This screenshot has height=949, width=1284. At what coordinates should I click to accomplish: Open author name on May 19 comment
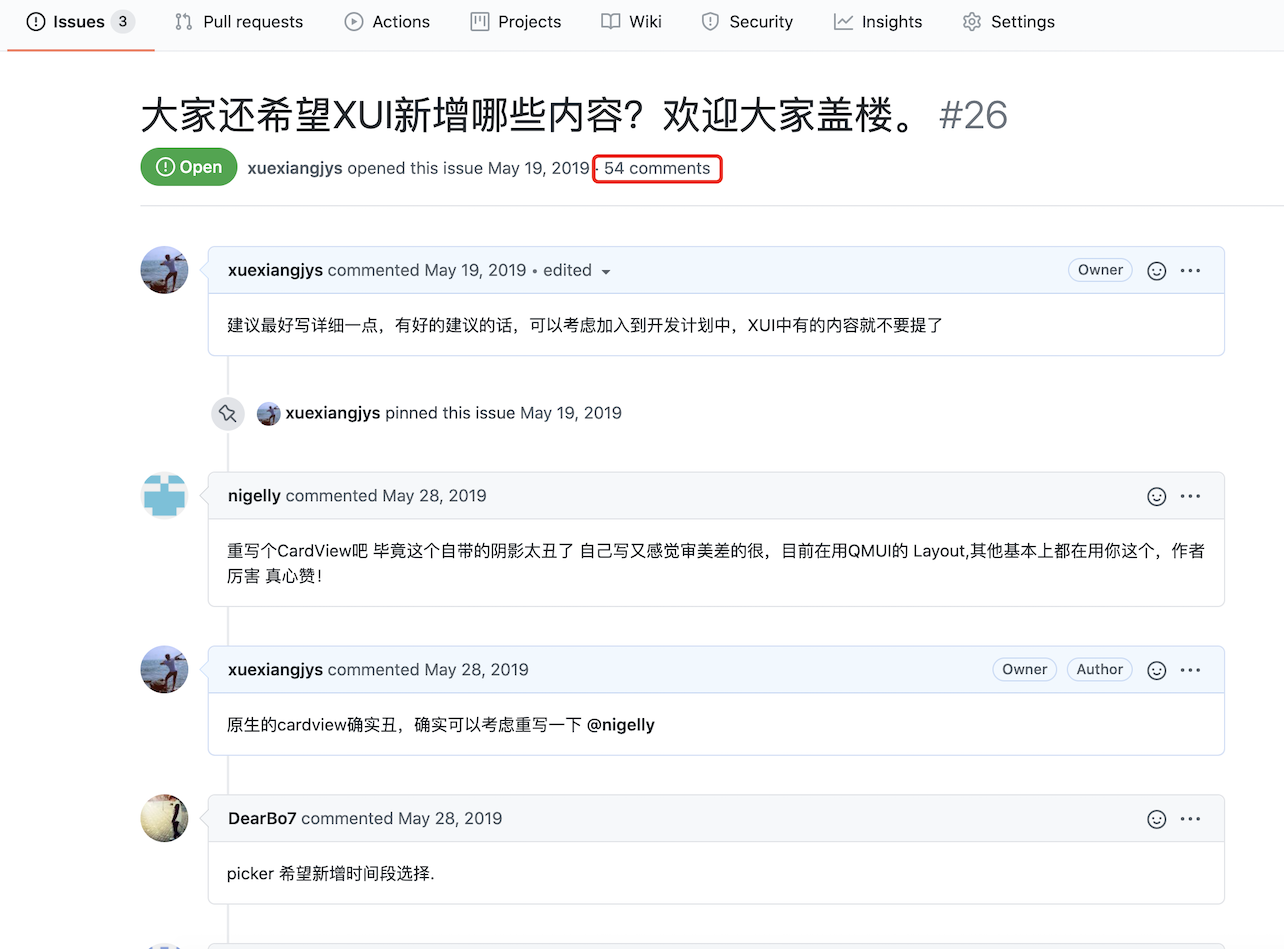(275, 270)
